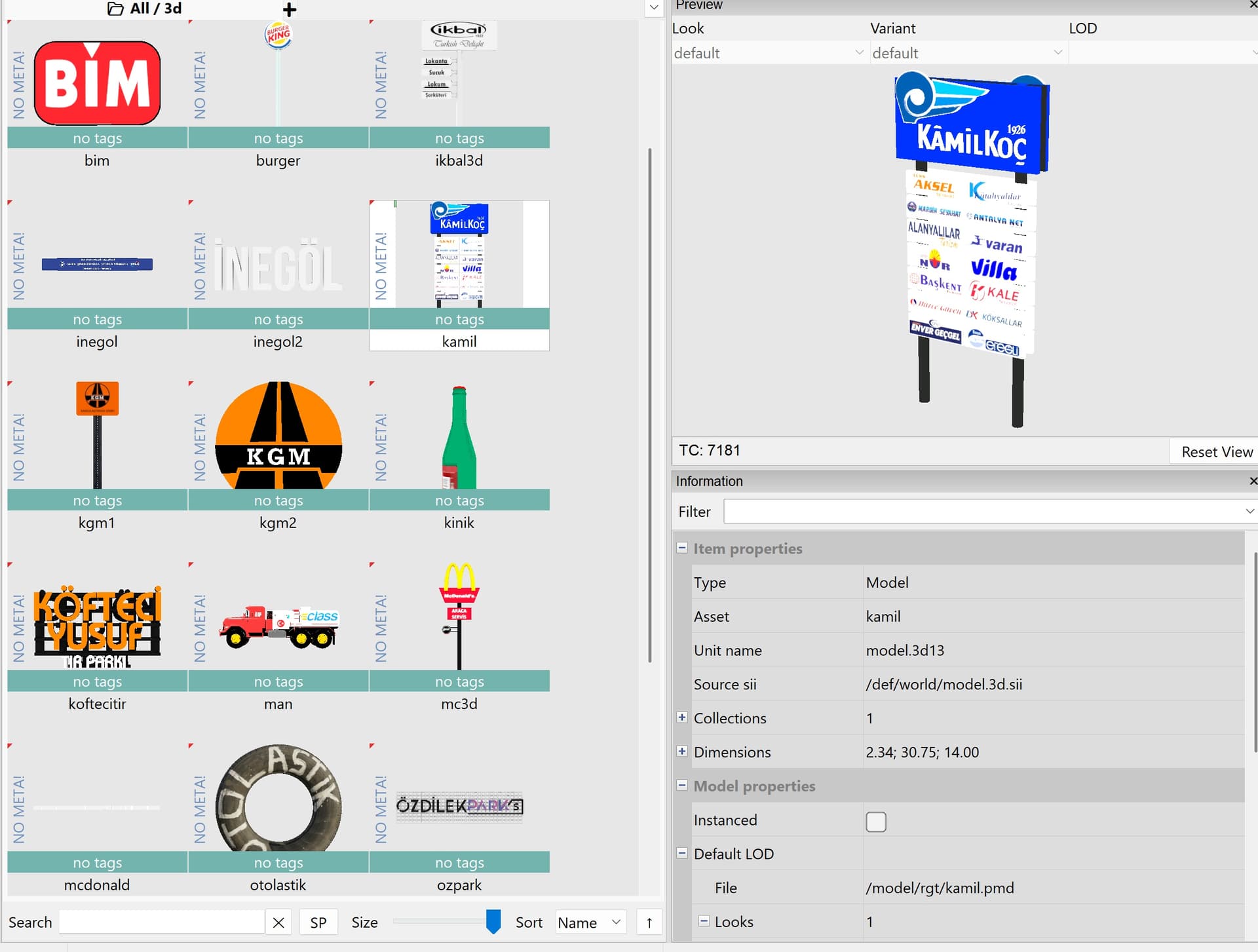This screenshot has height=952, width=1258.
Task: Select the kamil asset thumbnail
Action: (459, 254)
